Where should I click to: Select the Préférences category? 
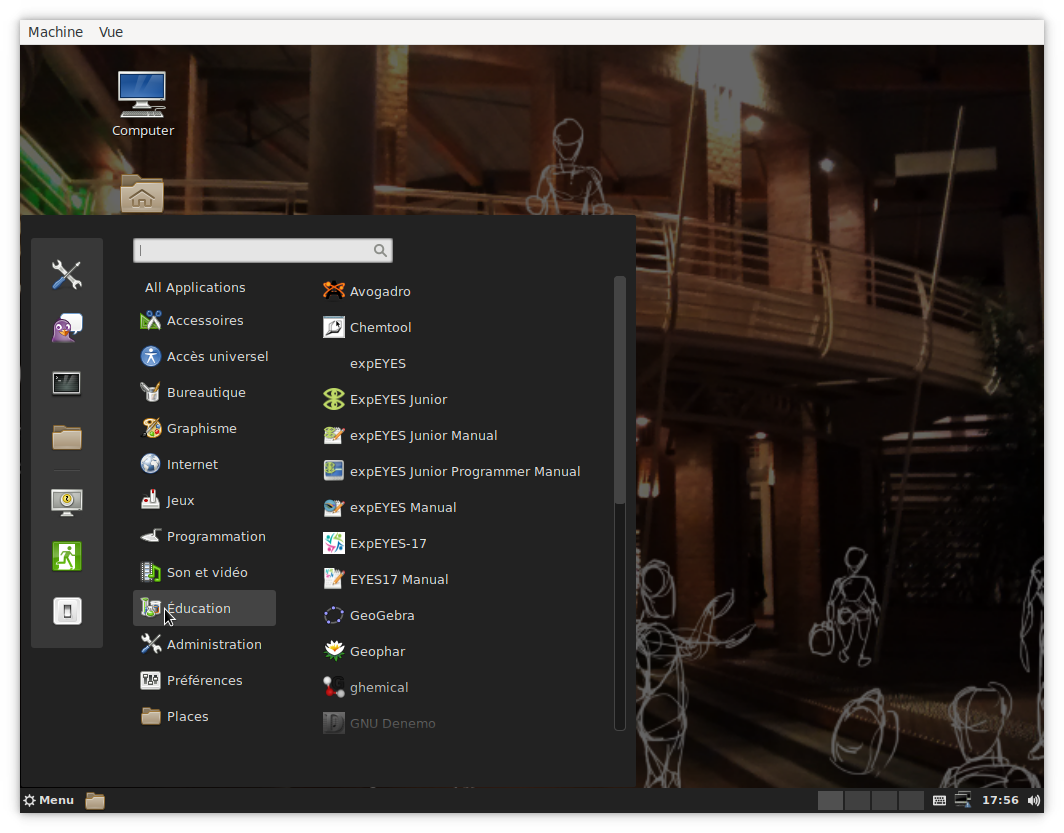[x=204, y=680]
